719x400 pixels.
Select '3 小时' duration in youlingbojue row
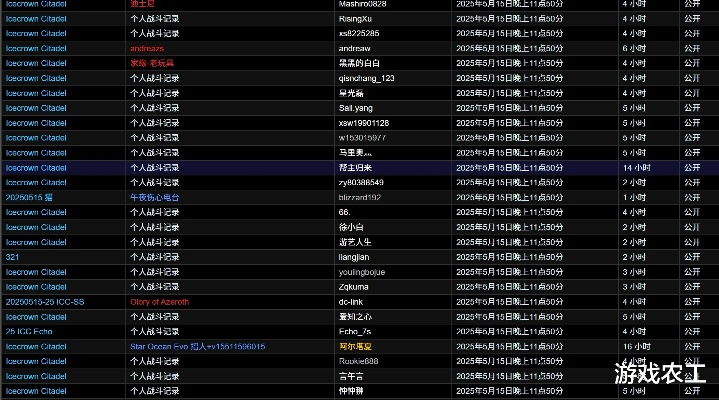(634, 272)
